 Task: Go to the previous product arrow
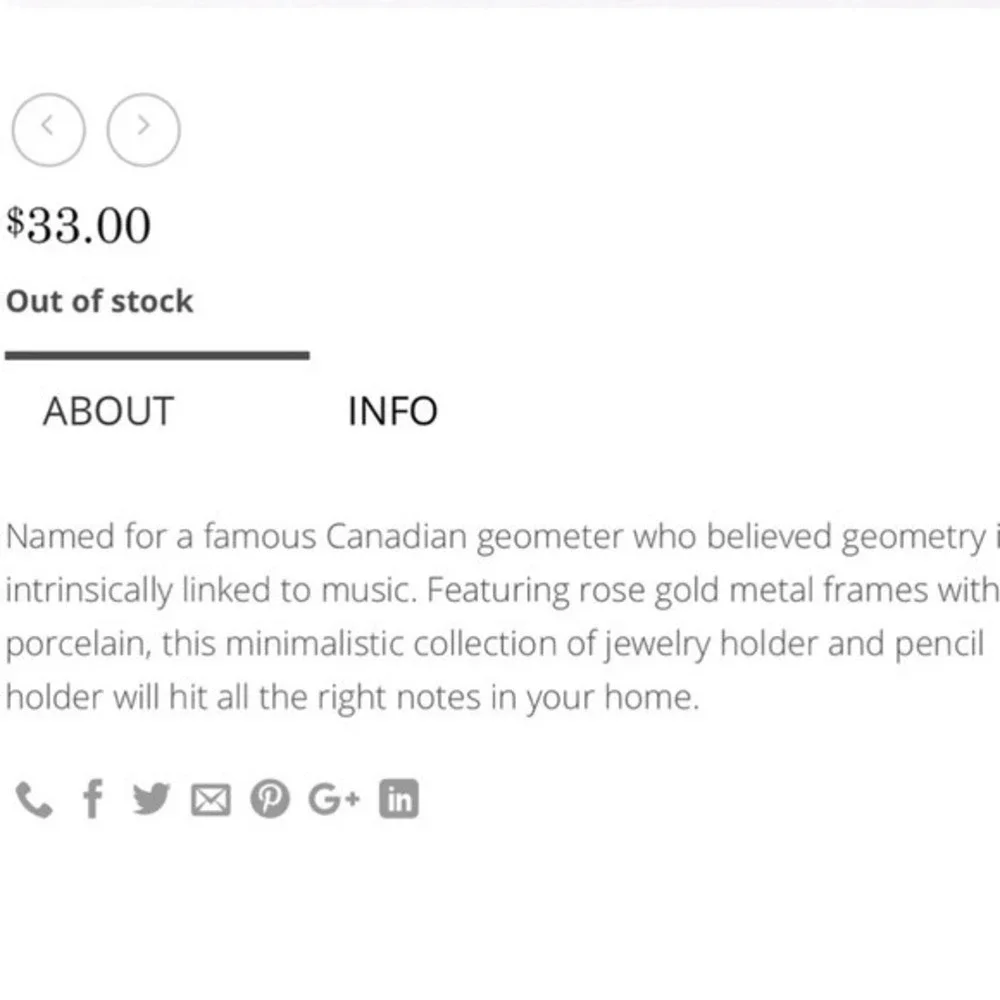[48, 130]
